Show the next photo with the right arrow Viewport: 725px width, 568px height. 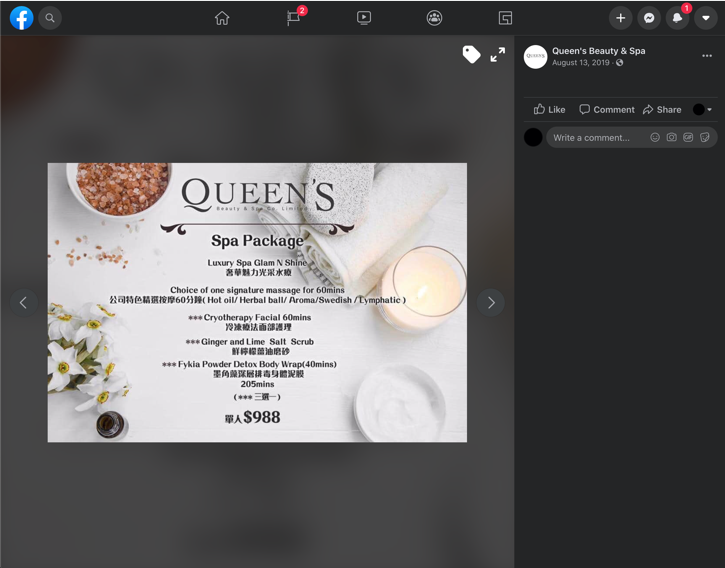(491, 303)
